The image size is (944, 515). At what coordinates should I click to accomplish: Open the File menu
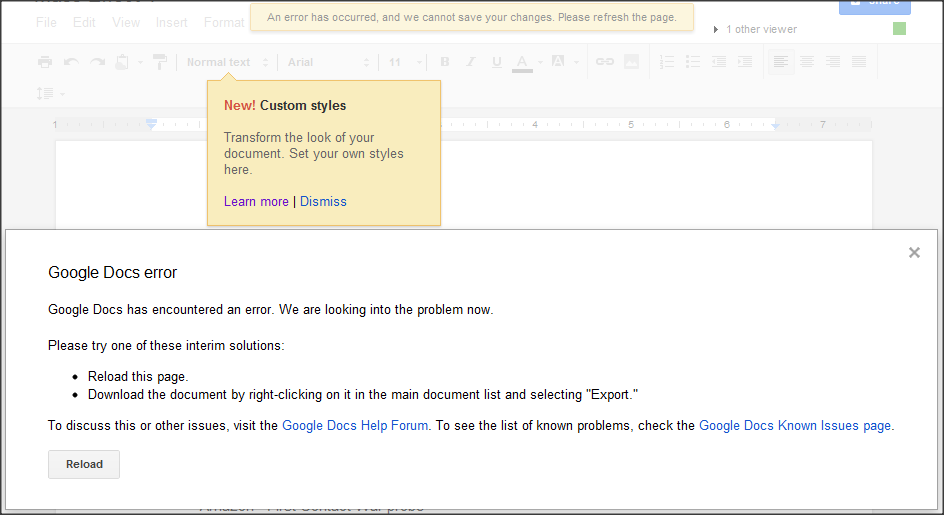pos(46,23)
